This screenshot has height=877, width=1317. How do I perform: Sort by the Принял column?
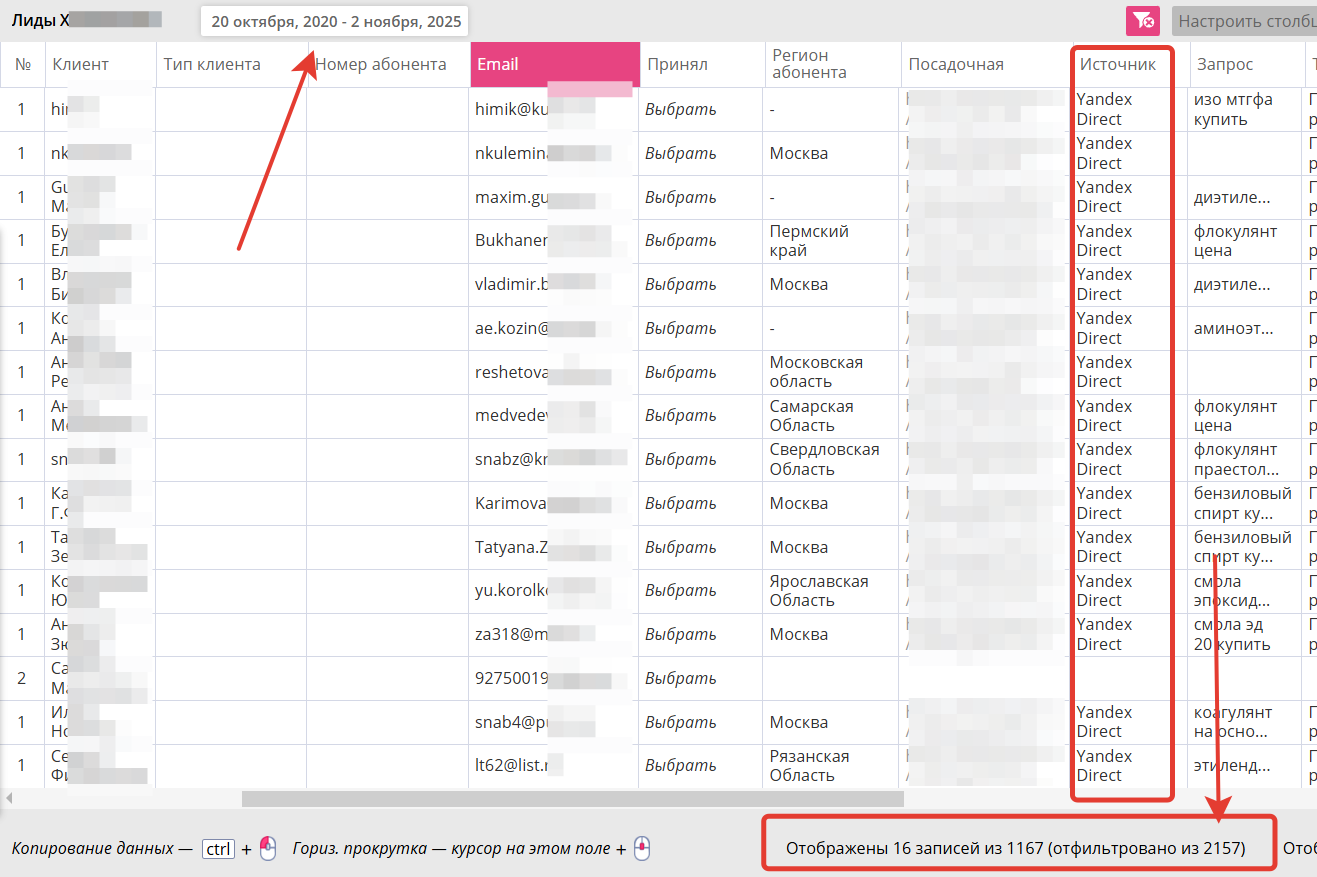point(702,64)
